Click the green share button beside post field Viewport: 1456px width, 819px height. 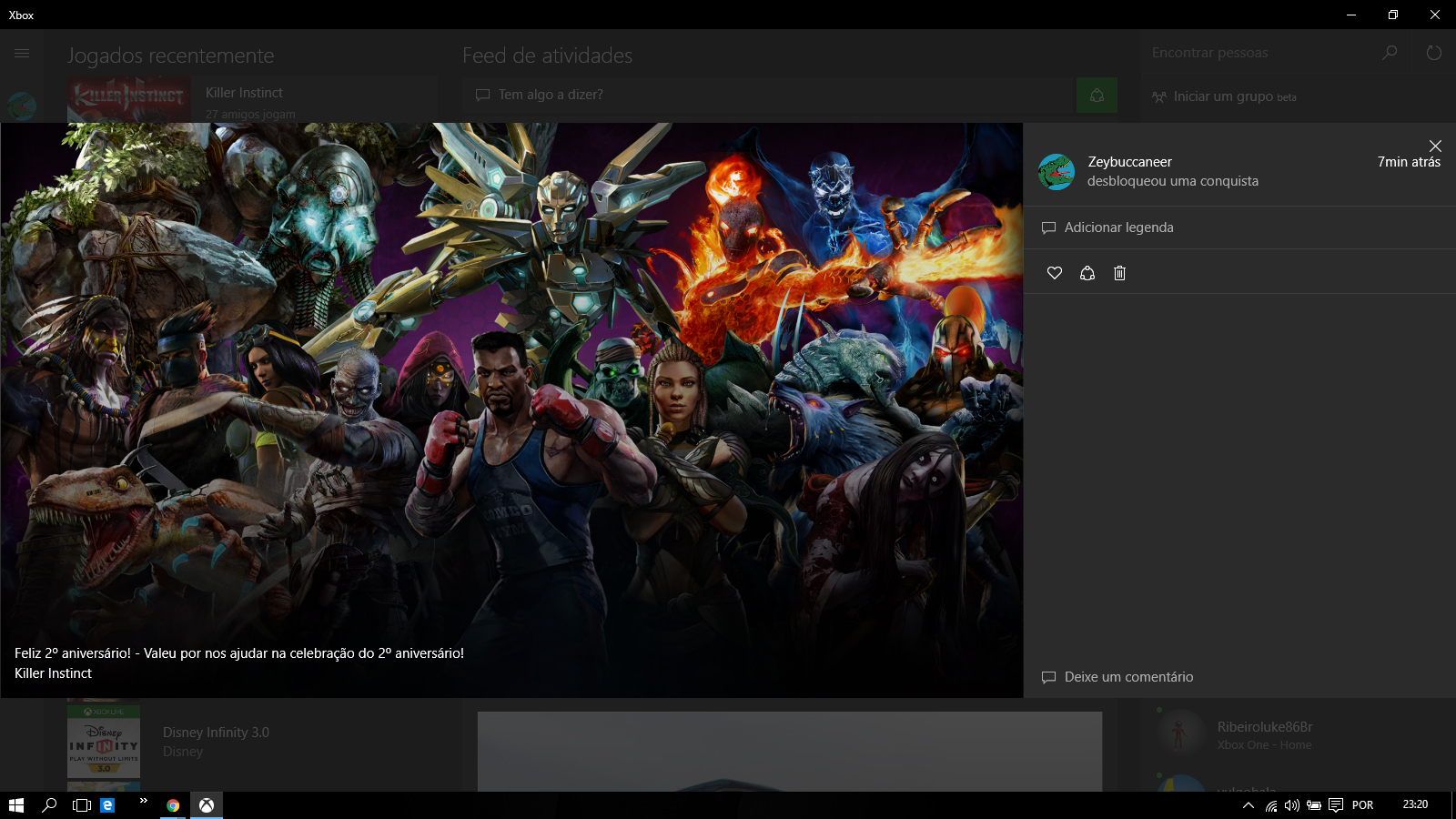(x=1097, y=95)
